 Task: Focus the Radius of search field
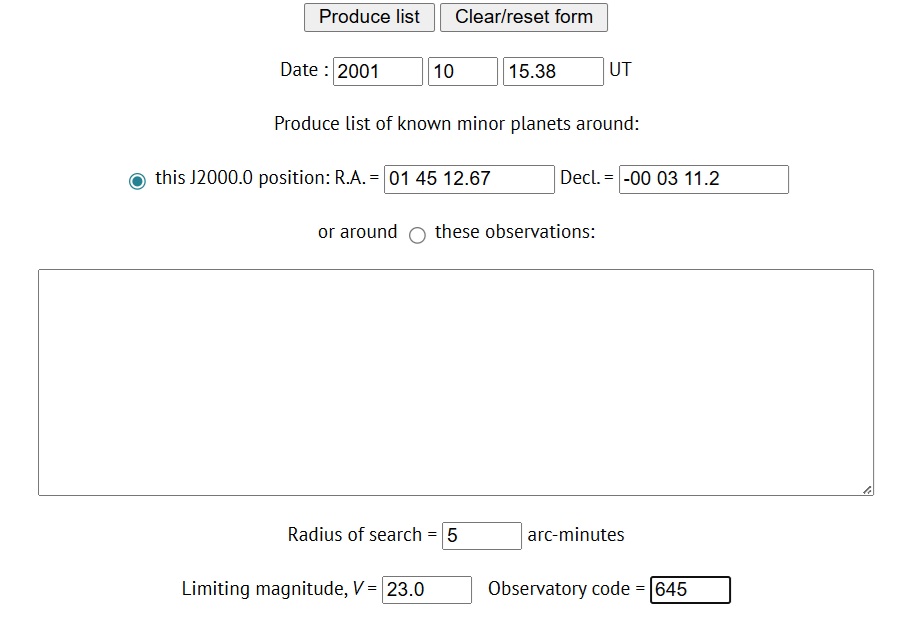point(482,536)
